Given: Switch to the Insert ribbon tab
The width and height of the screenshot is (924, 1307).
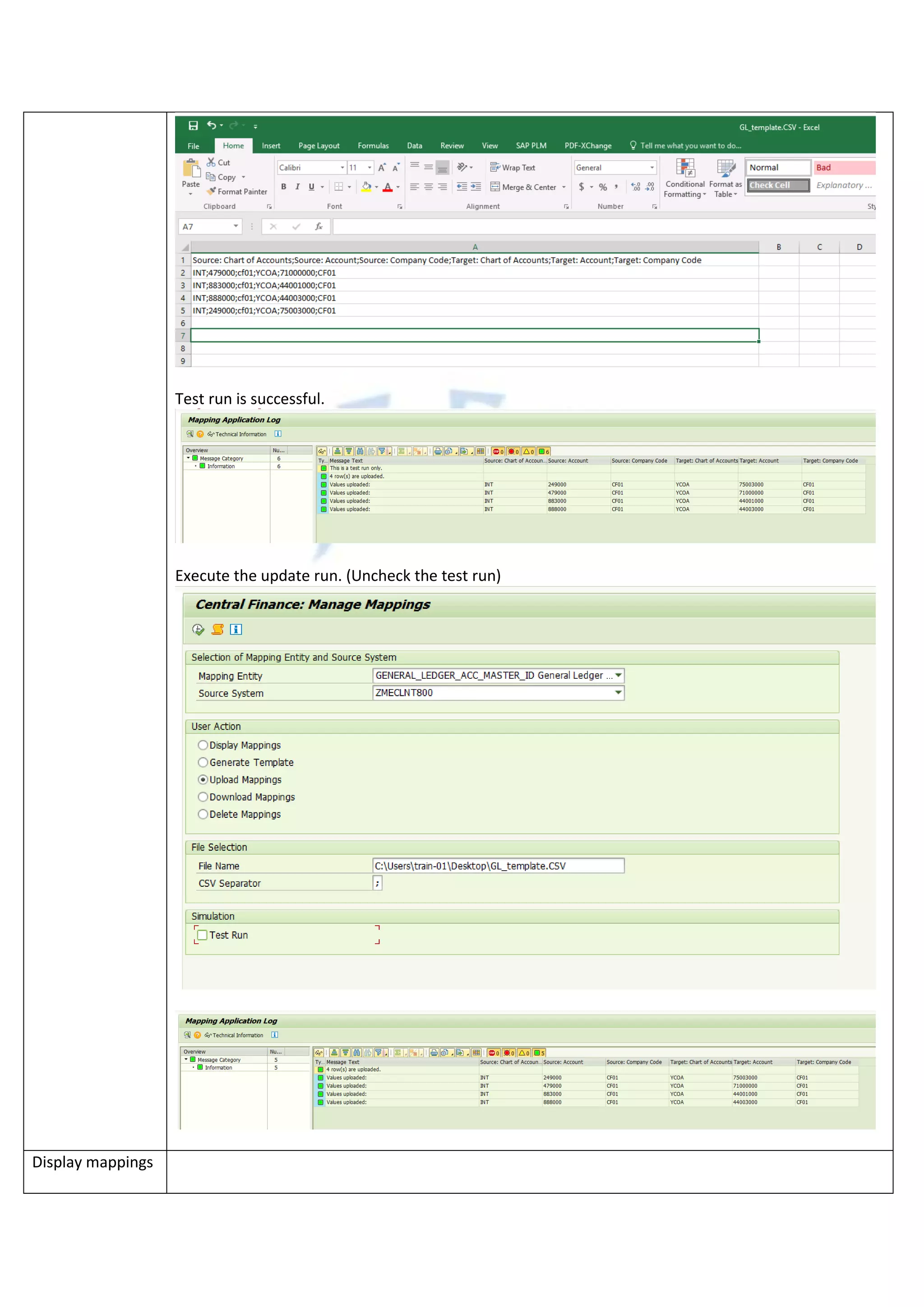Looking at the screenshot, I should click(271, 146).
